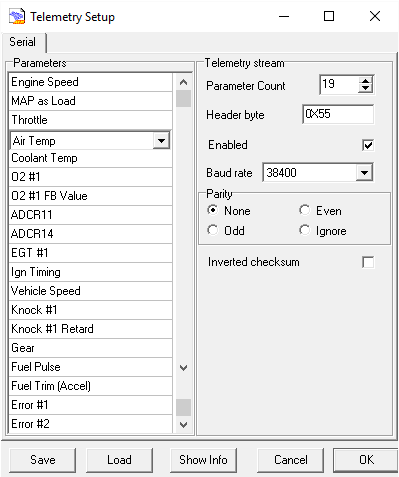Click scroll up arrow in Parameters list
This screenshot has width=399, height=477.
[183, 82]
